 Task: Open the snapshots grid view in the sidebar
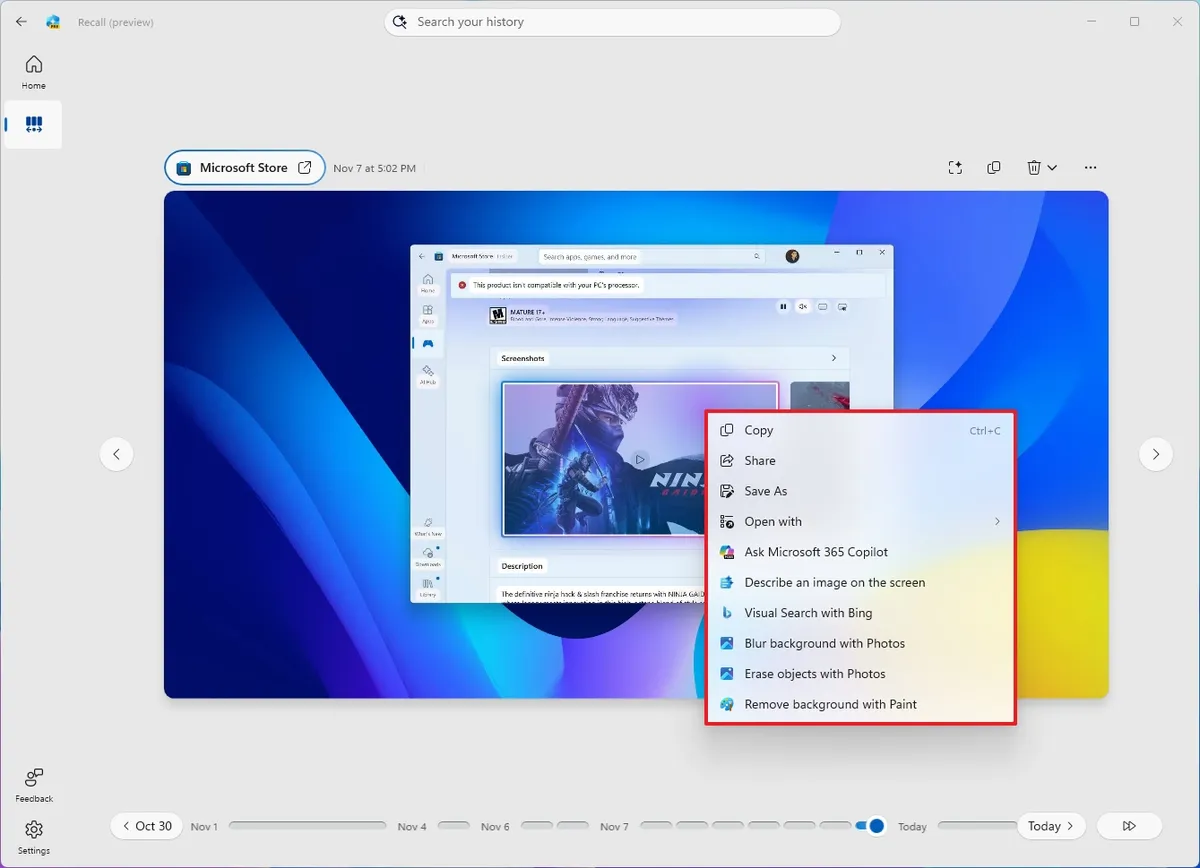click(x=33, y=124)
